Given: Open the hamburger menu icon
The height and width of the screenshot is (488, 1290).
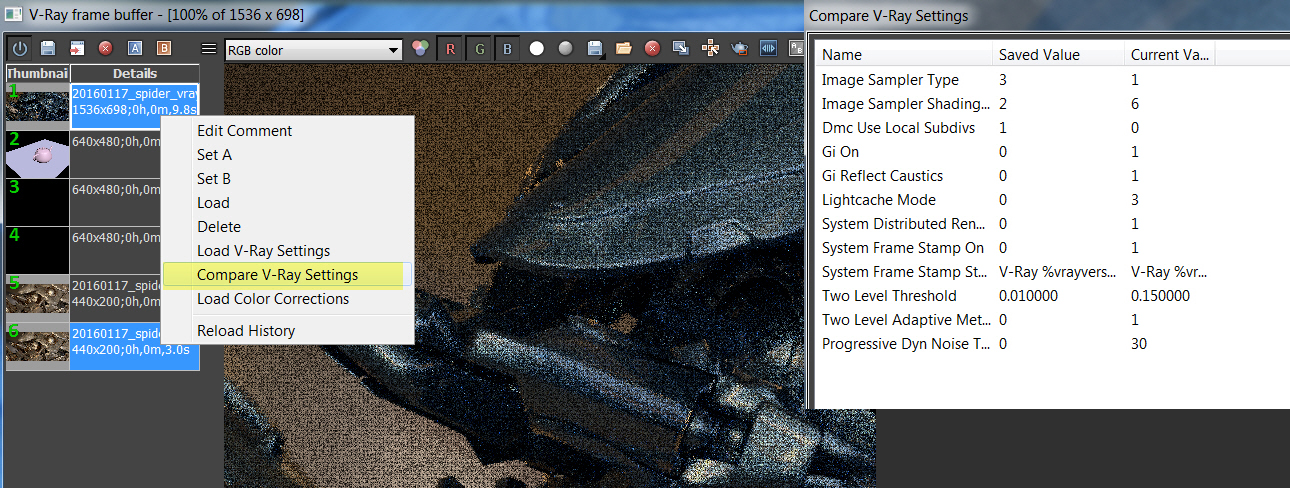Looking at the screenshot, I should 209,49.
